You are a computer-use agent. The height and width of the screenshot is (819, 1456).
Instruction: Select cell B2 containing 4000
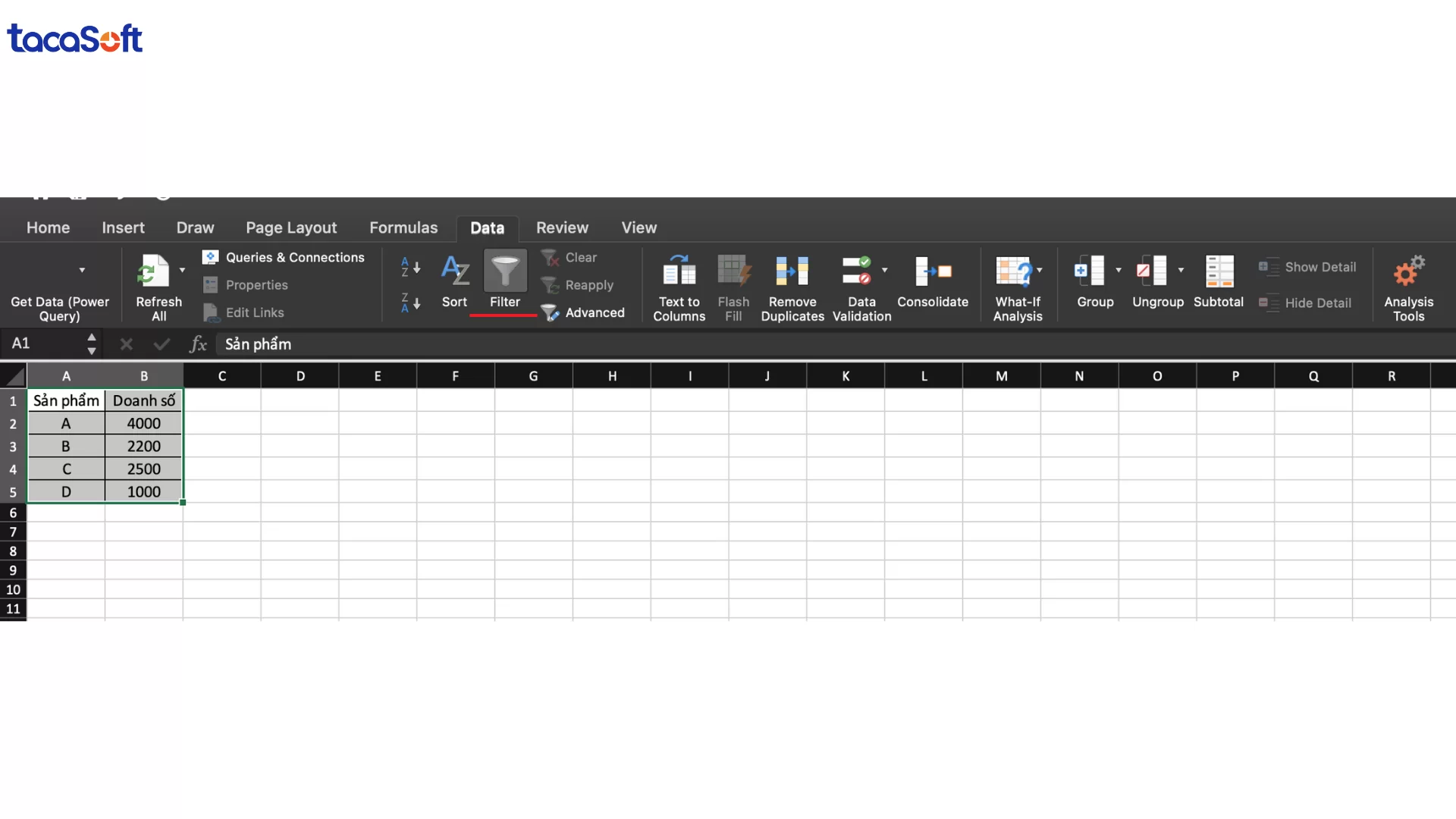(143, 423)
